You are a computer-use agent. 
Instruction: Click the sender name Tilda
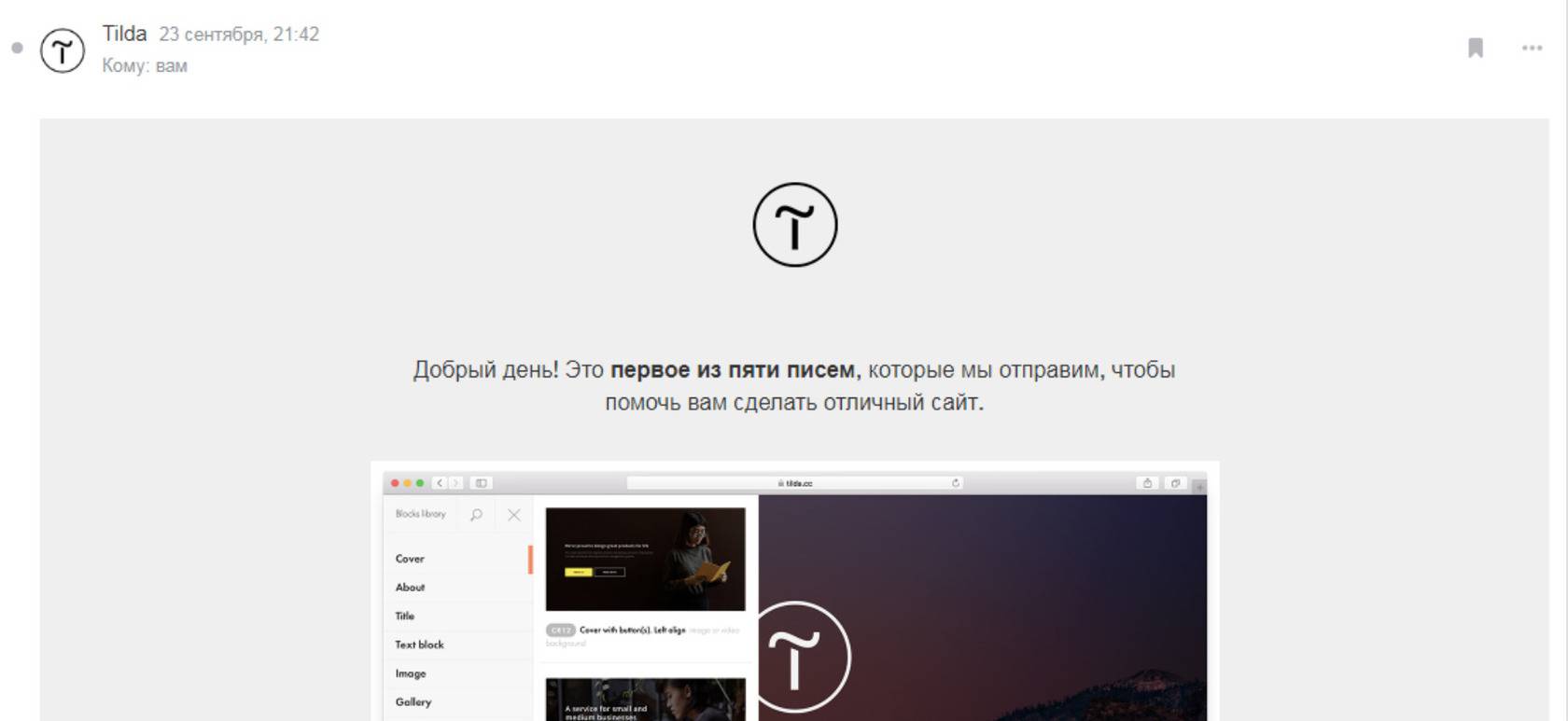click(124, 34)
